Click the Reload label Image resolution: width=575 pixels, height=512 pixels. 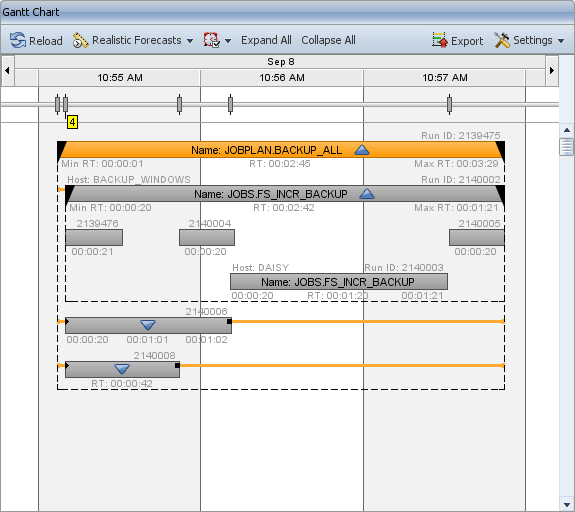pyautogui.click(x=46, y=41)
